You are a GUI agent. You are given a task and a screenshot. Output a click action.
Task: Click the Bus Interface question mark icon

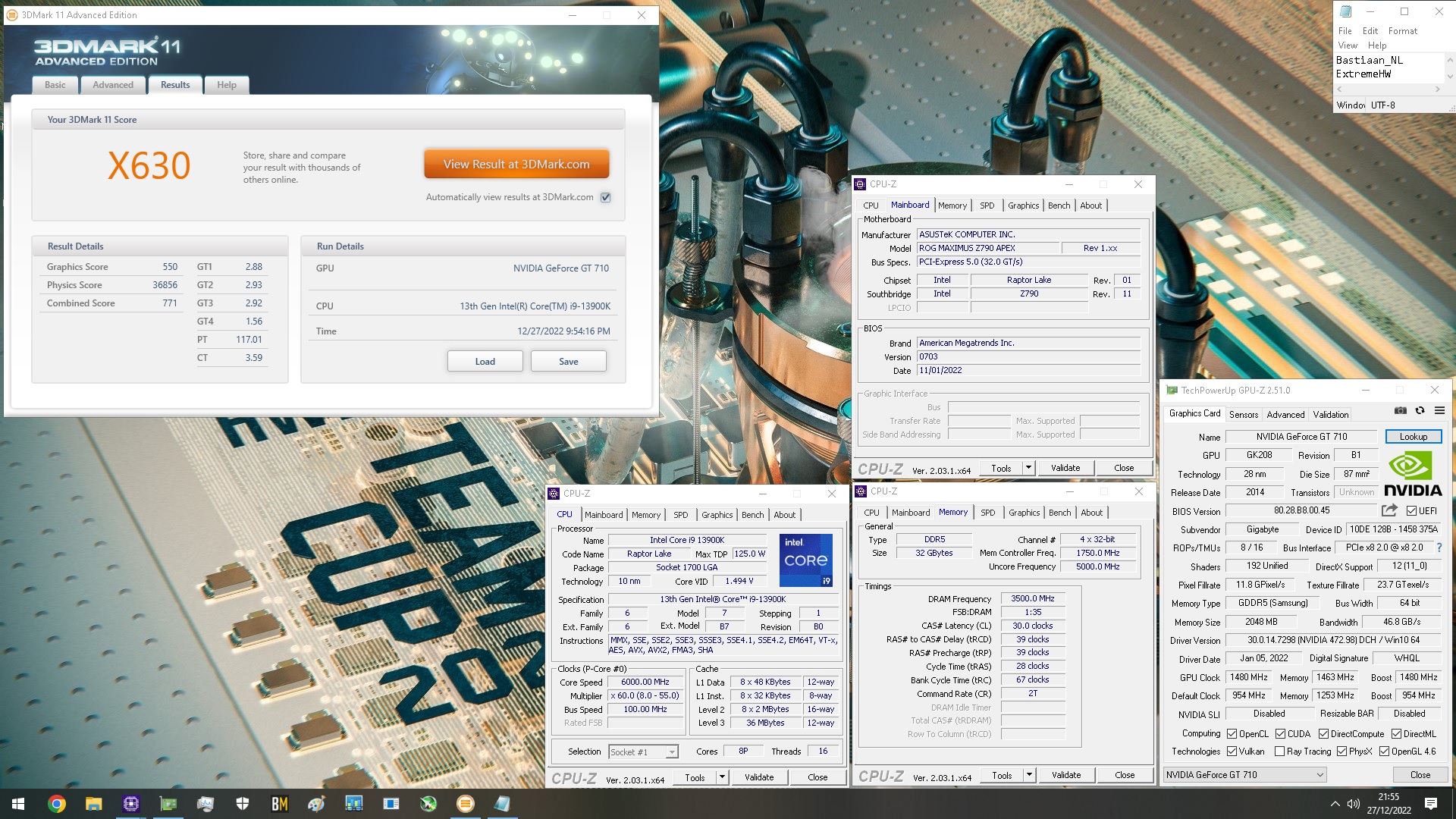pos(1439,548)
